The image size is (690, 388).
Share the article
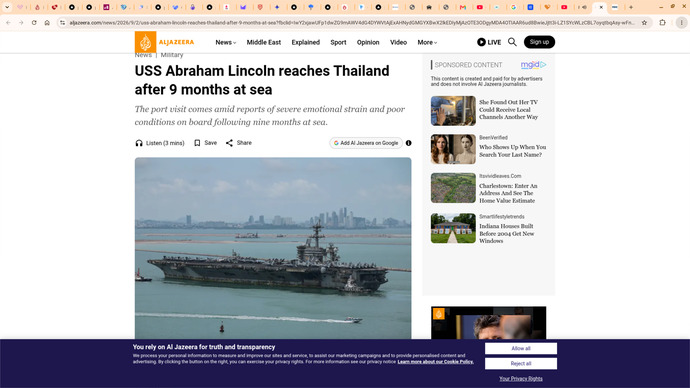pos(239,143)
